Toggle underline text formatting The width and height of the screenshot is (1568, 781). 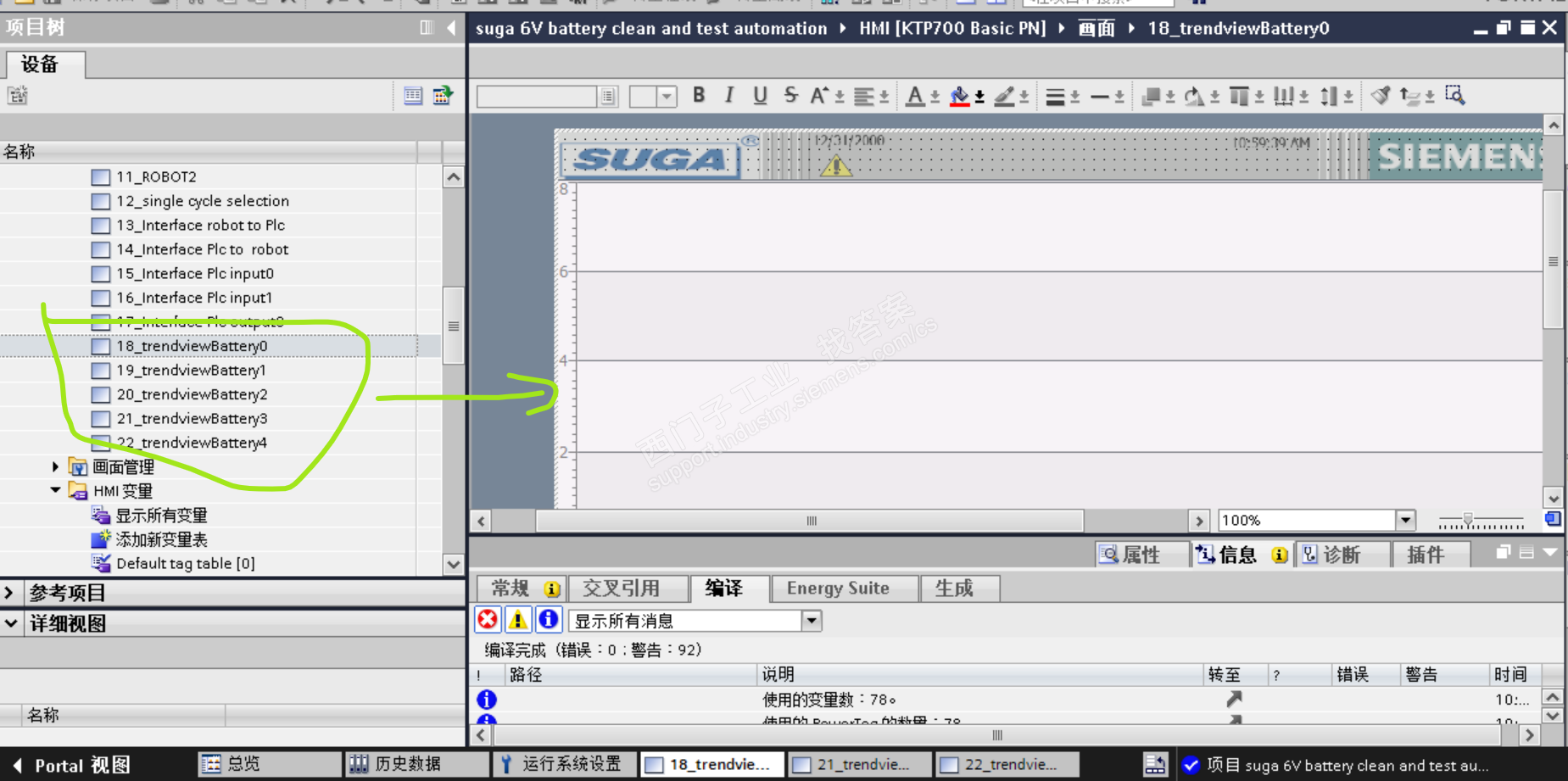point(760,96)
